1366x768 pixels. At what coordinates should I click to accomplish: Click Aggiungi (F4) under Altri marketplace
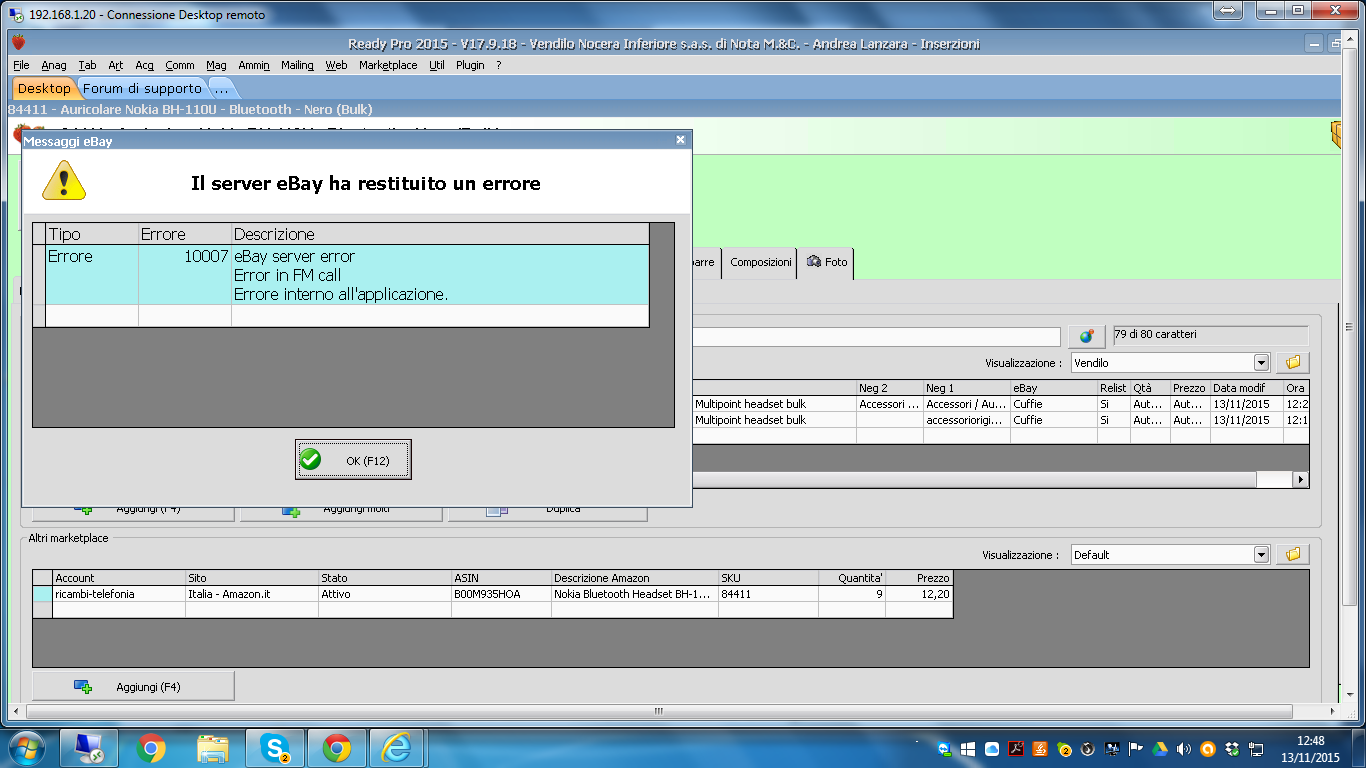point(134,687)
